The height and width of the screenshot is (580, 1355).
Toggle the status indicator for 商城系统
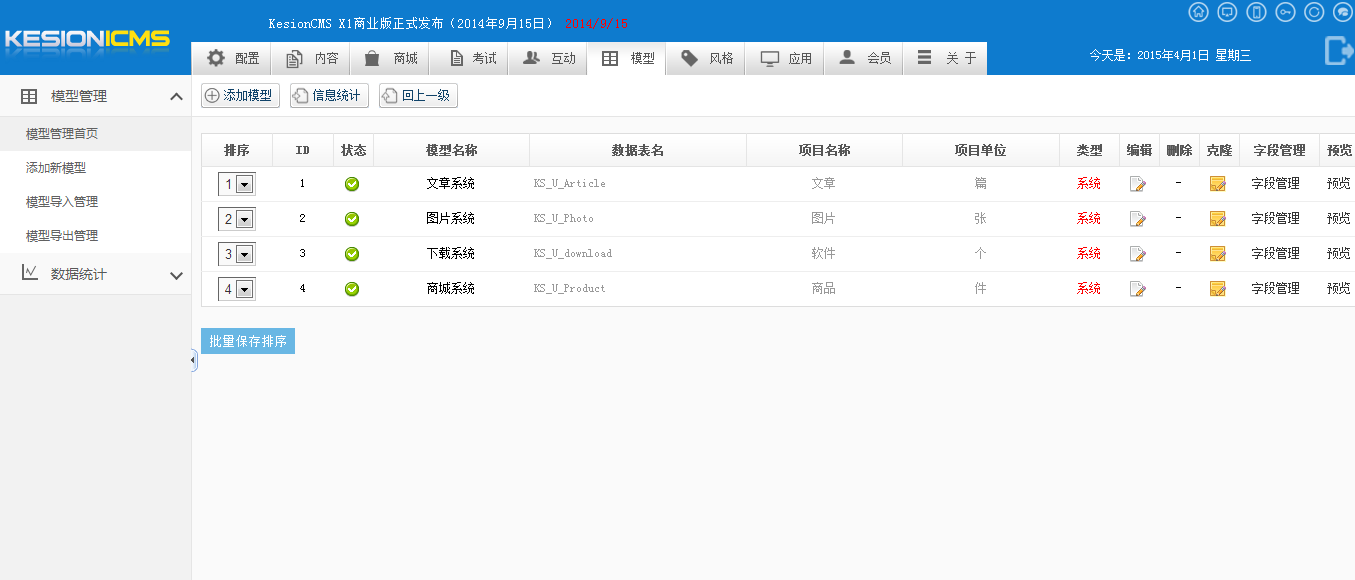point(351,288)
